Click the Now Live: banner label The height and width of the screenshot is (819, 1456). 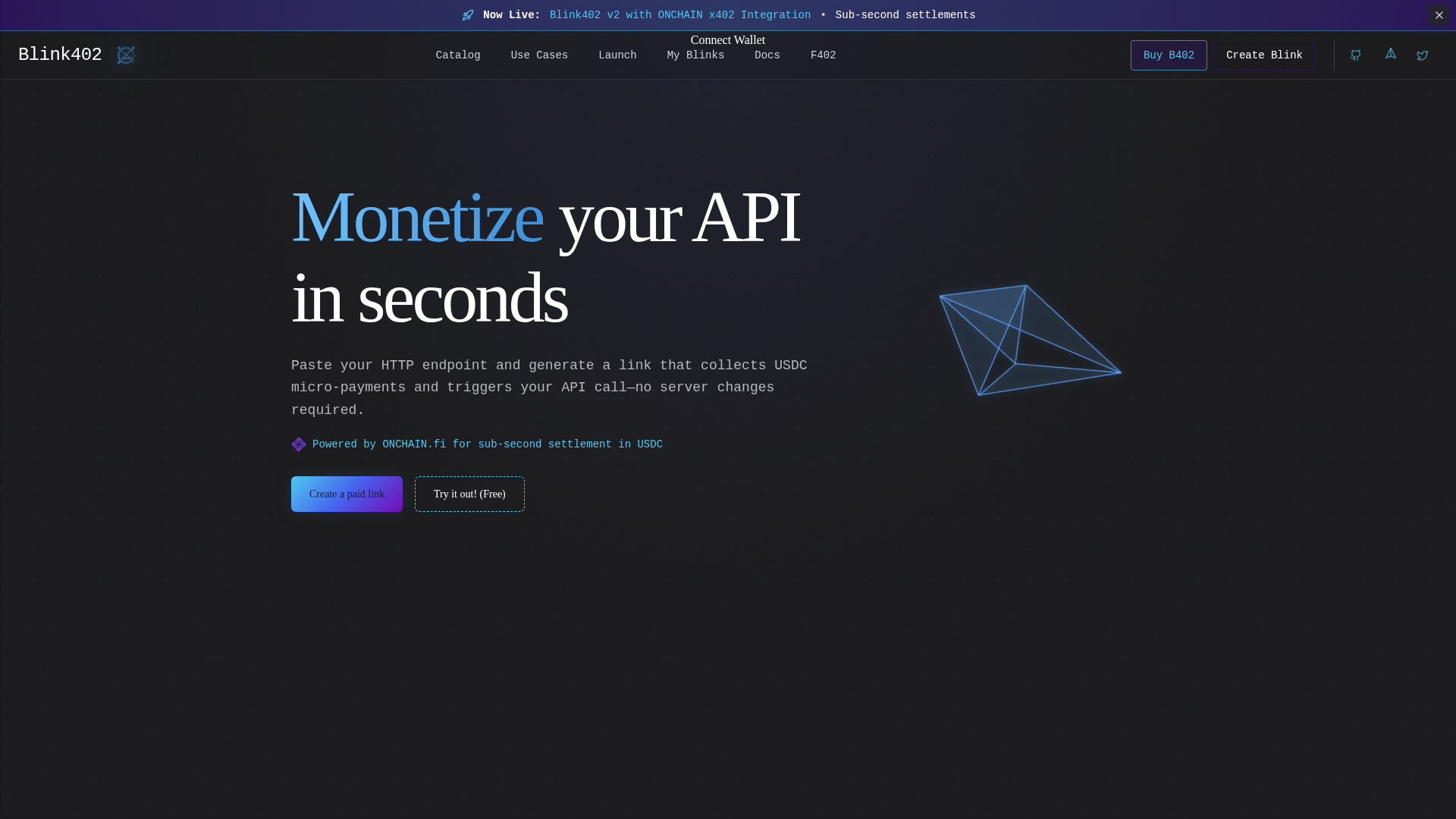click(512, 15)
